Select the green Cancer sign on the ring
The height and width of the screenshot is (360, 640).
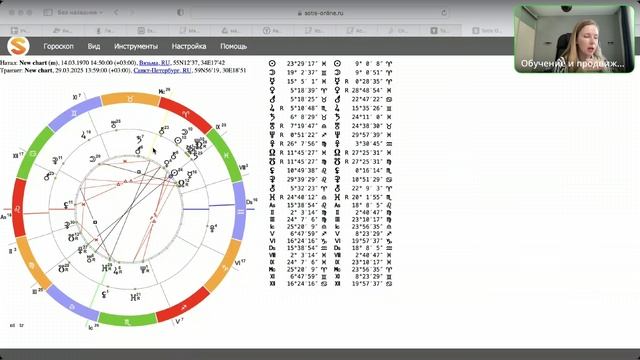33,153
